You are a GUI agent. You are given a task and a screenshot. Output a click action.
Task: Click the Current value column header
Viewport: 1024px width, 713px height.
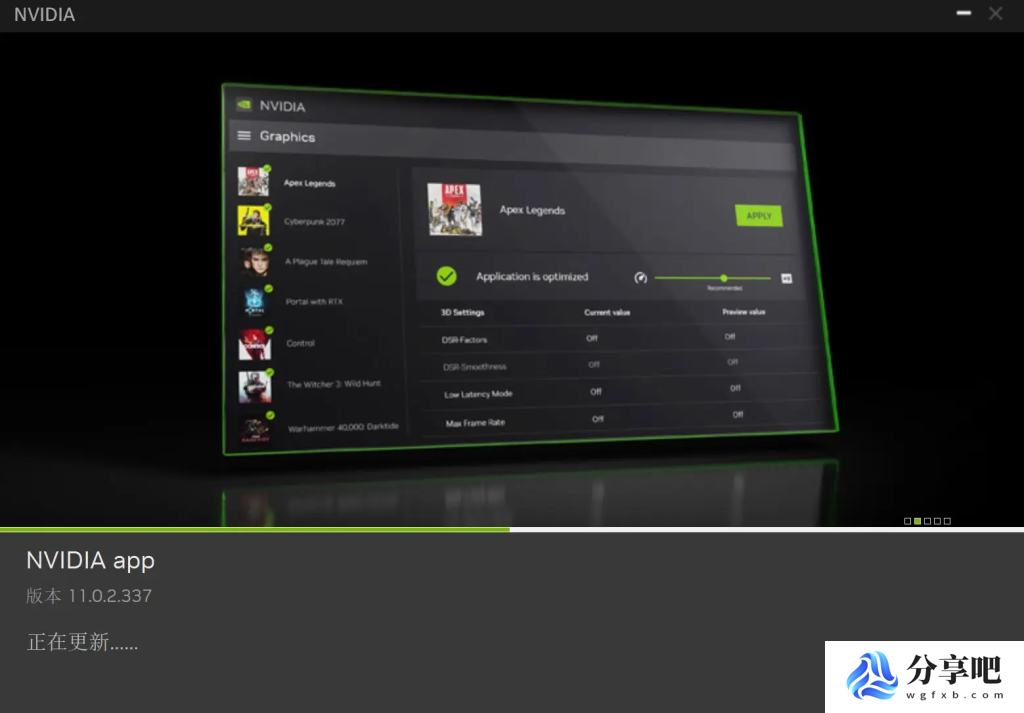coord(607,312)
